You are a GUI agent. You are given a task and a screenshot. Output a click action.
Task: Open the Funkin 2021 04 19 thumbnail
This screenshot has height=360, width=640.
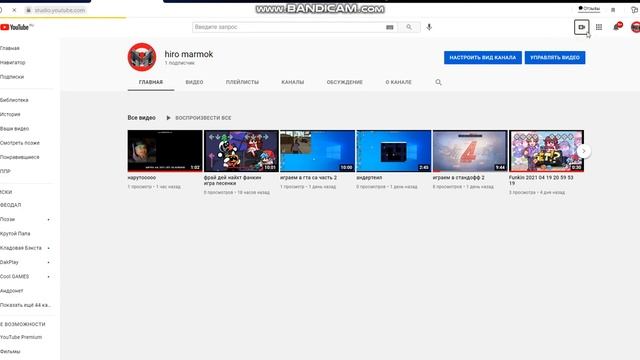point(546,151)
